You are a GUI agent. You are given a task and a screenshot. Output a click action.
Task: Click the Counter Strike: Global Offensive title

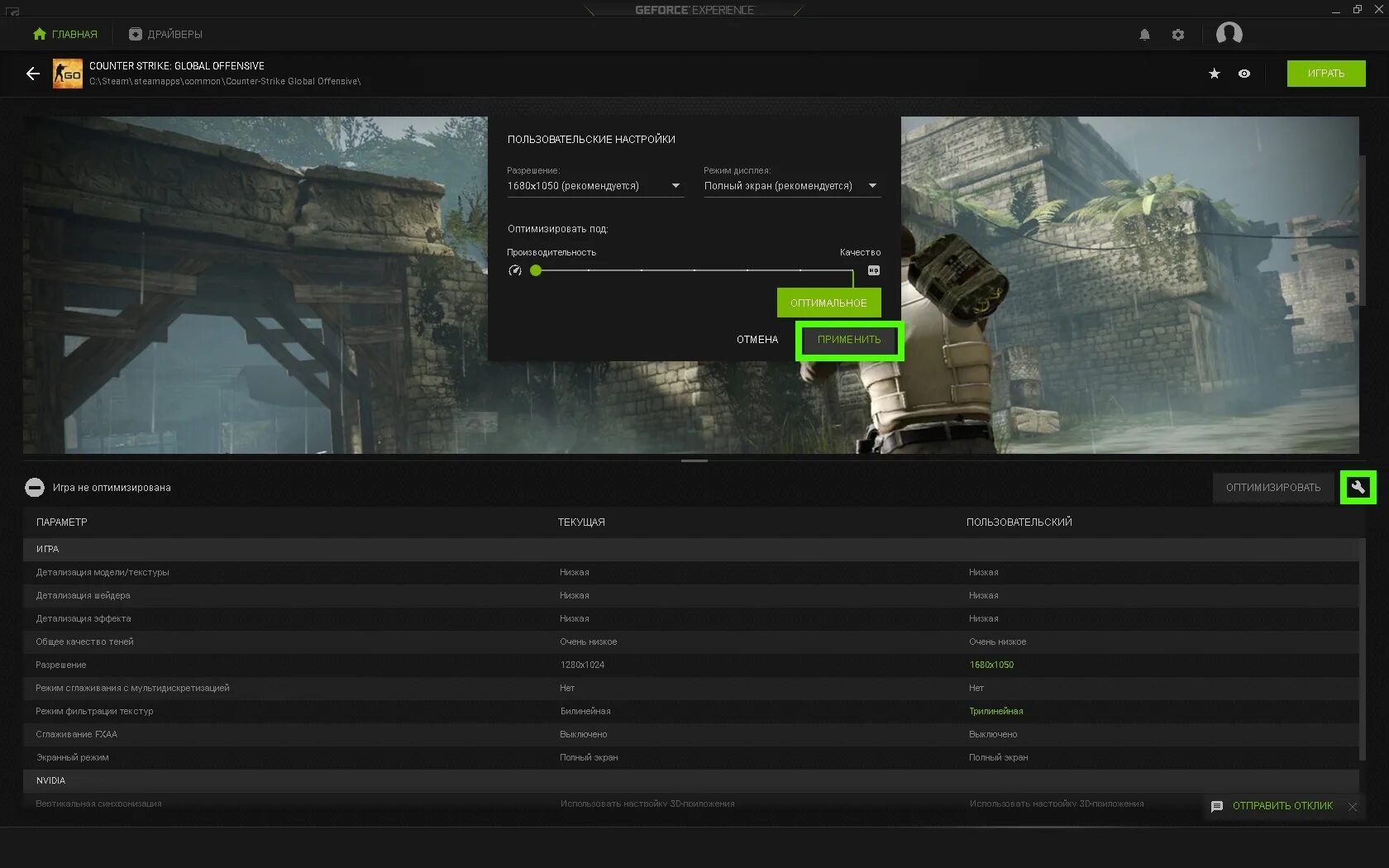click(177, 66)
